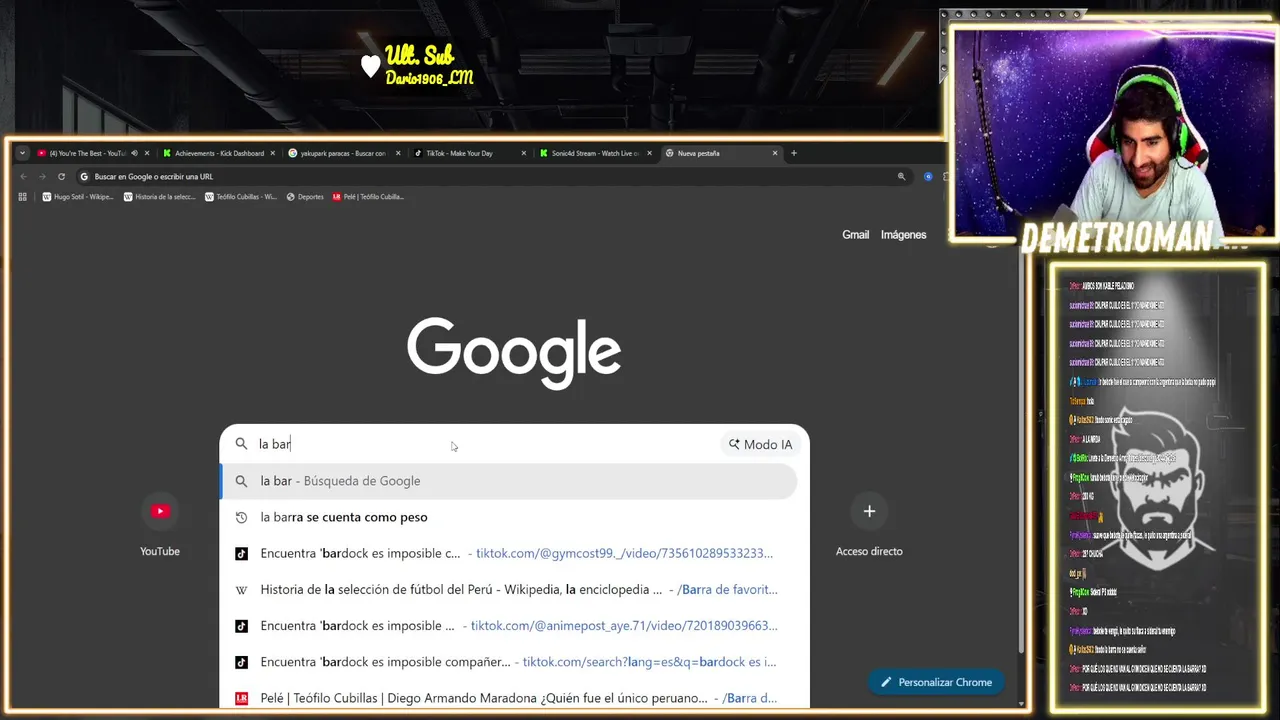Switch to Achievements - Kick Dashboard tab
Screen dimensions: 1280x720
219,153
